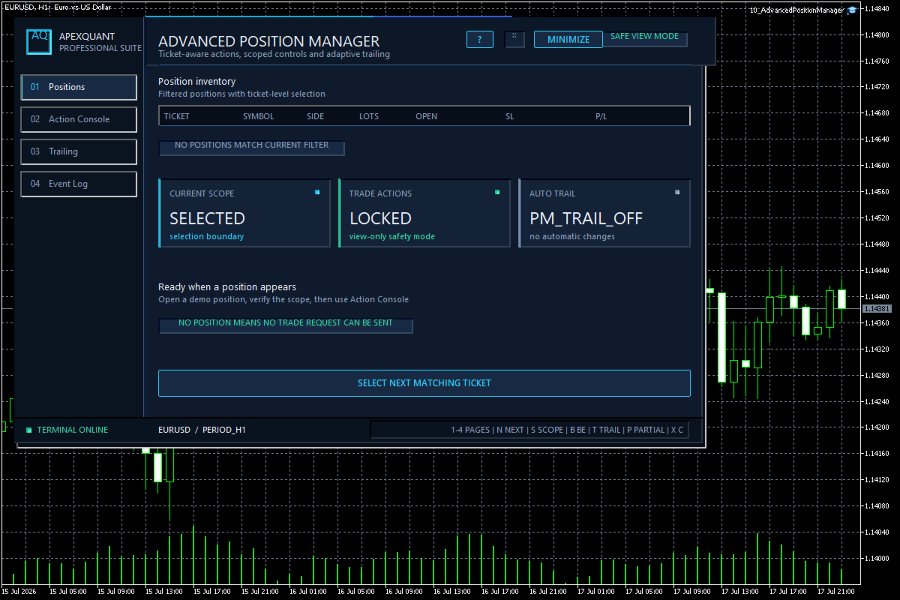Click the TICKET column header

coord(176,116)
